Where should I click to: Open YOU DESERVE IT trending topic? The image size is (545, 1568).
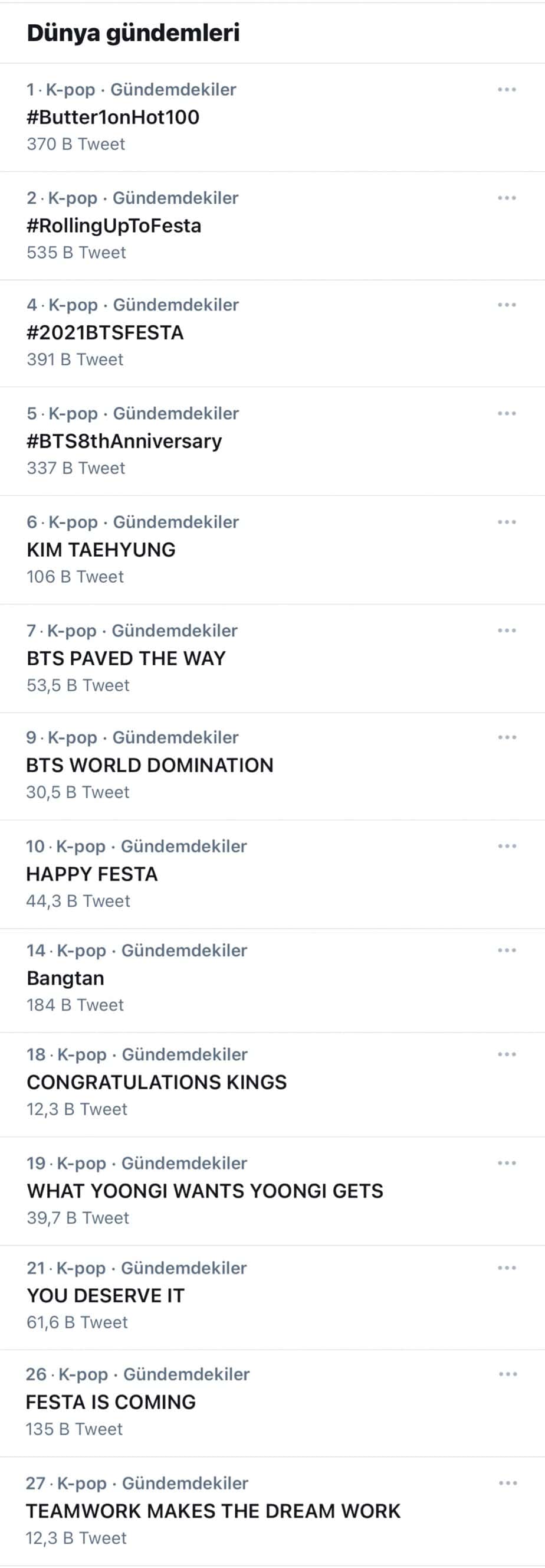coord(105,1296)
